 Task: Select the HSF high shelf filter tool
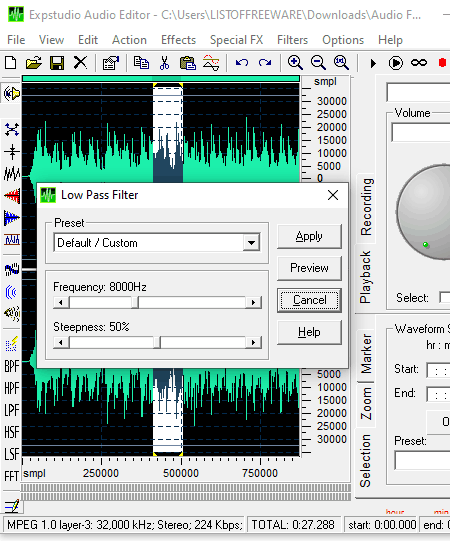coord(11,432)
